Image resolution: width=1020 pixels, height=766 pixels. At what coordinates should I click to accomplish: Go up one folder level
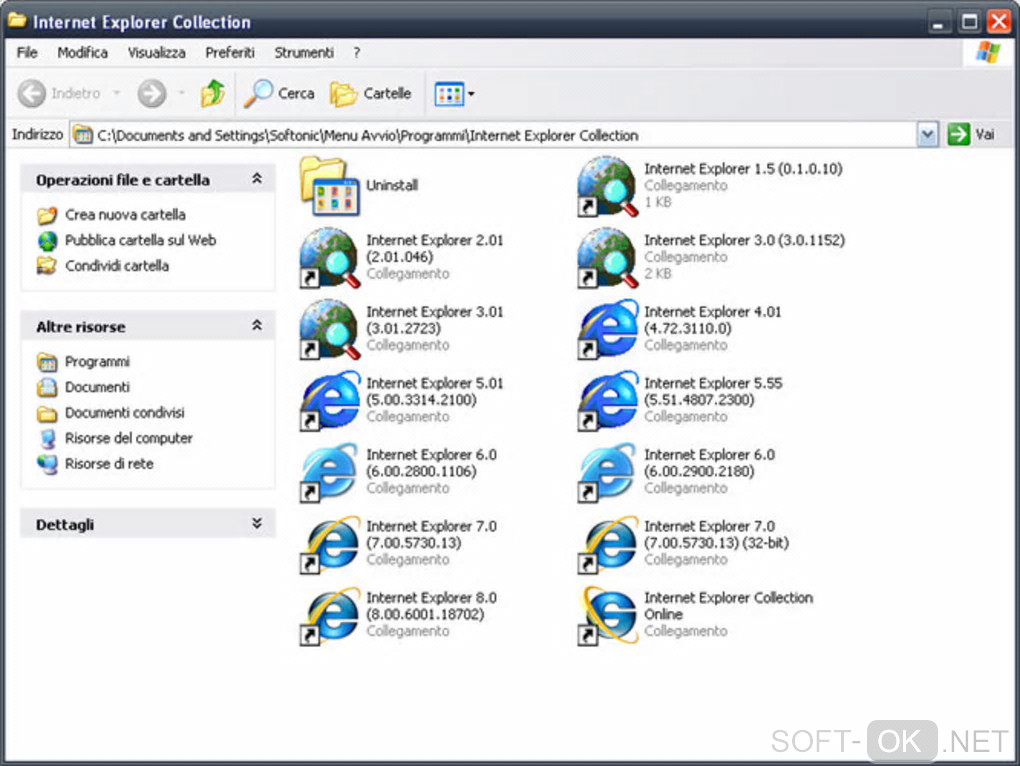[212, 94]
